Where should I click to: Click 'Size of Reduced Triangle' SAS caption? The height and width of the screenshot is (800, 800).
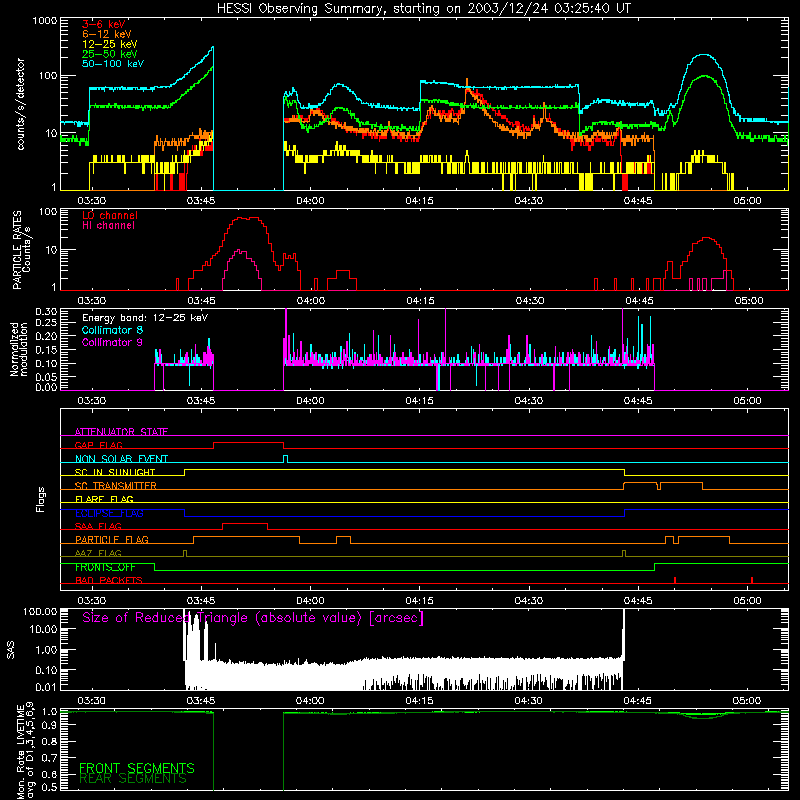pos(253,618)
